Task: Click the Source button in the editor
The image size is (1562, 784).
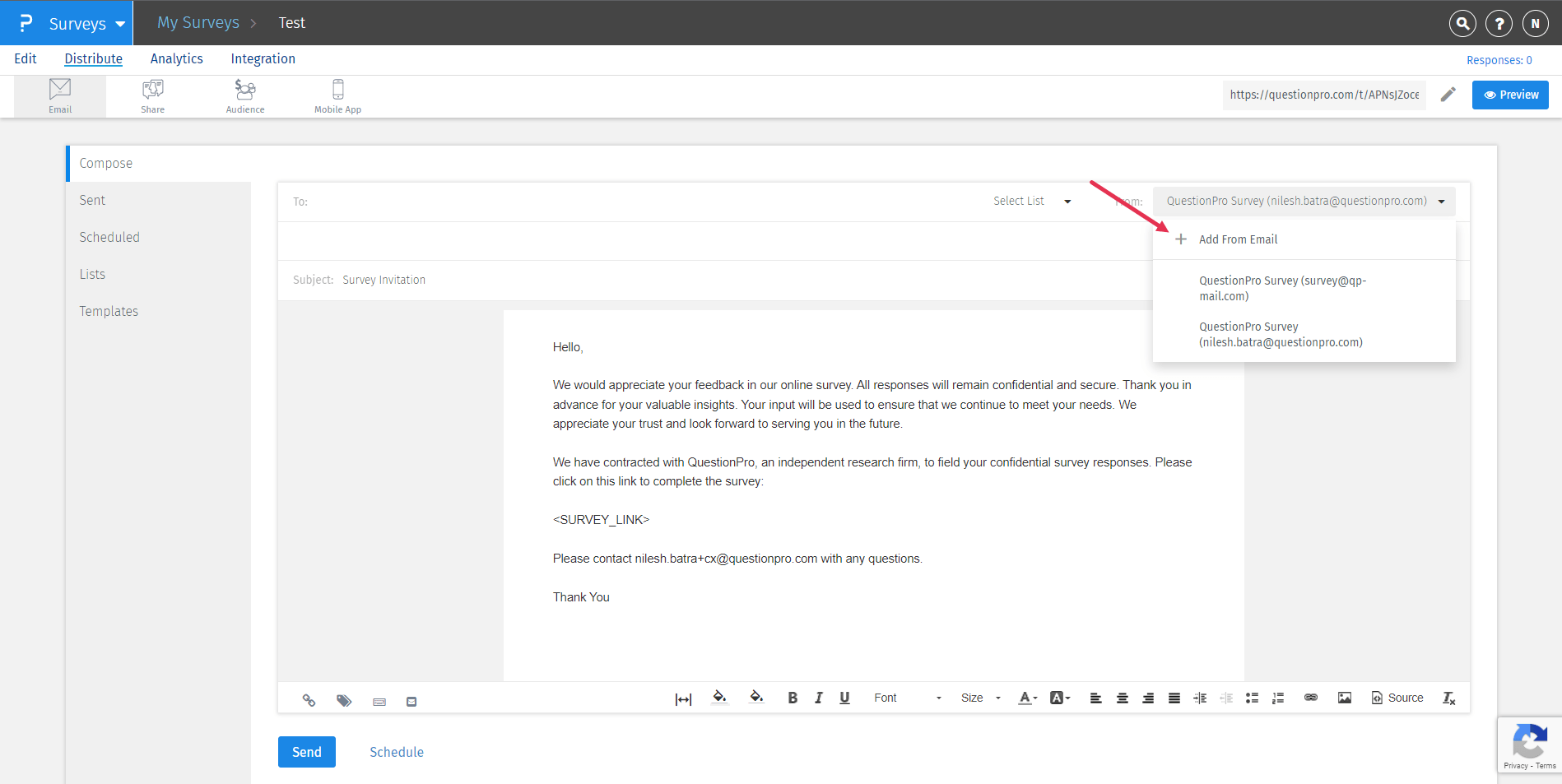Action: click(1397, 698)
